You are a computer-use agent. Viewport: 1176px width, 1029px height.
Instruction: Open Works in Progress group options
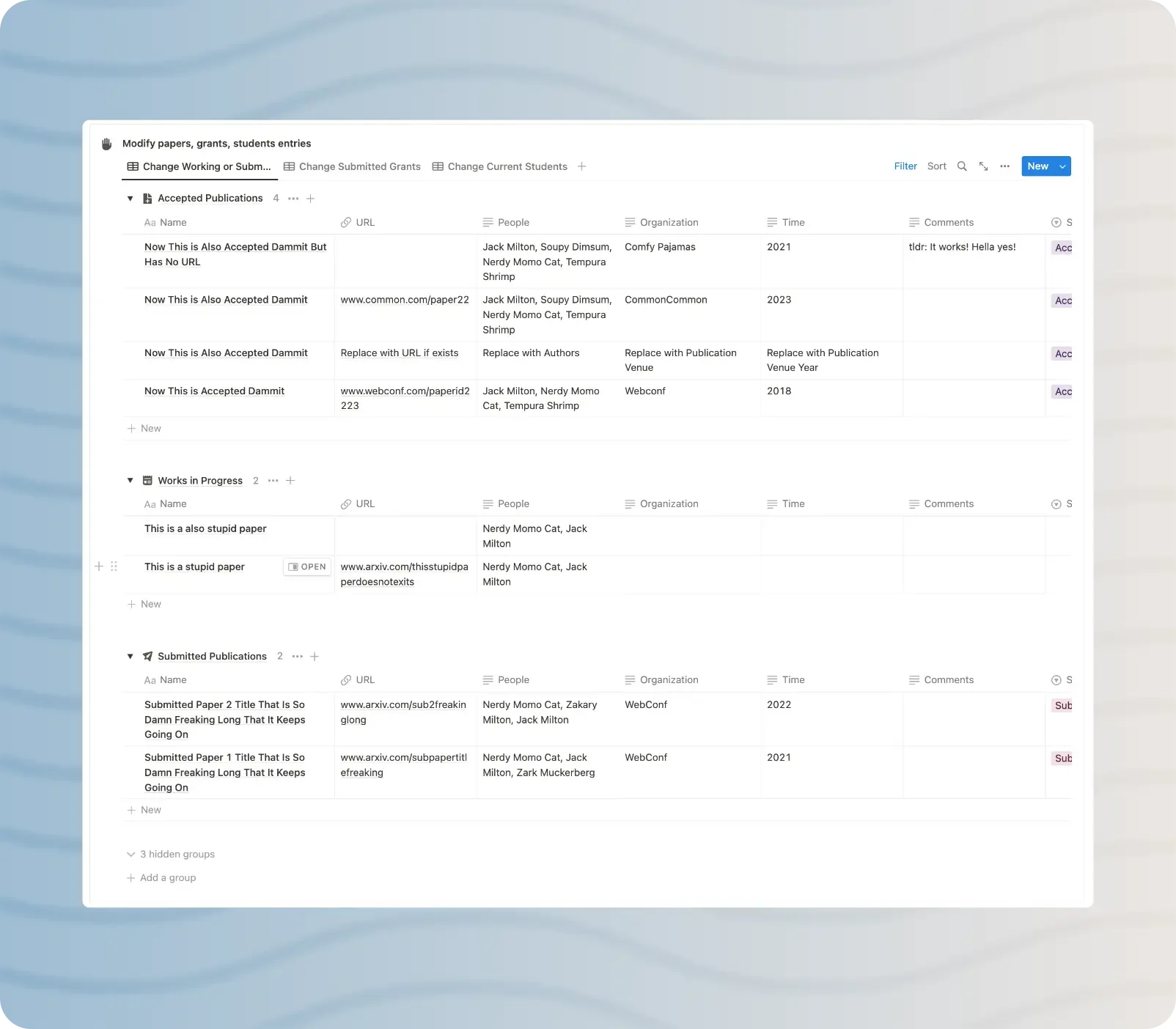(273, 481)
